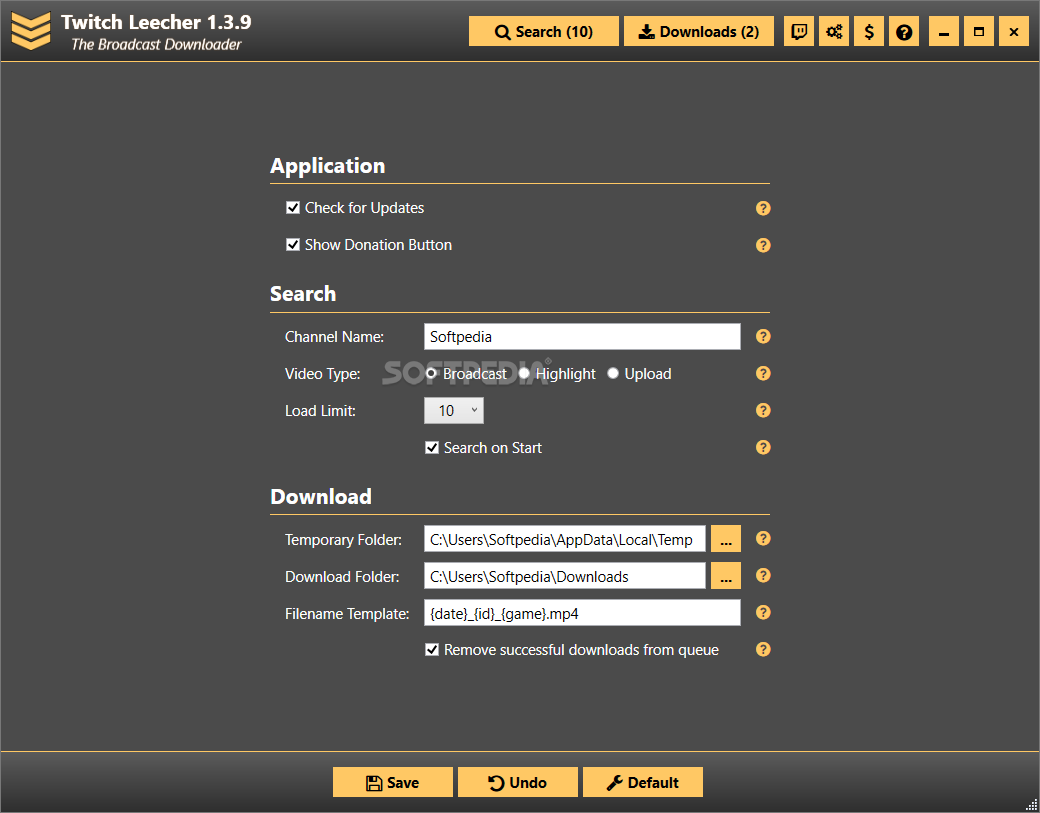
Task: Open help via question mark header icon
Action: pos(903,31)
